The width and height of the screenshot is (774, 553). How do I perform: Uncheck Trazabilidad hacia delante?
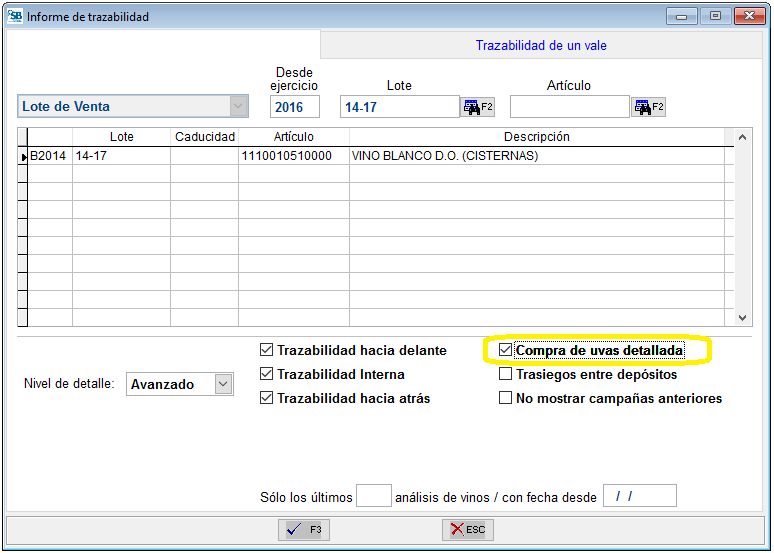click(266, 351)
